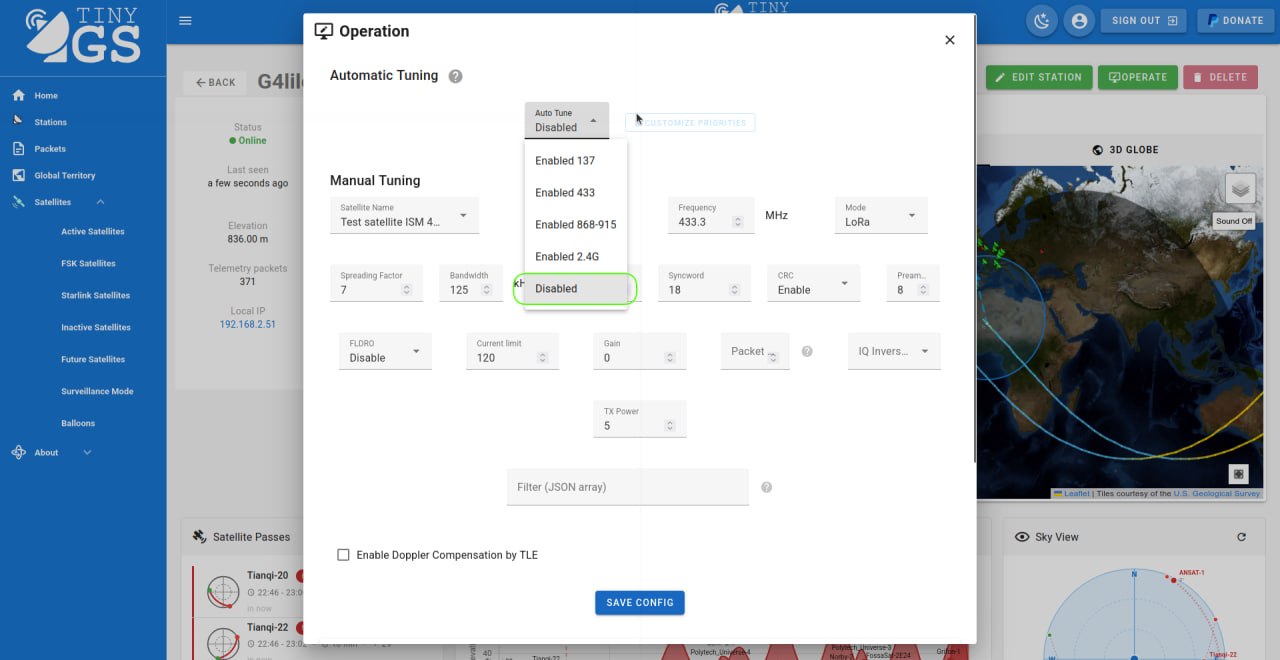Open the user account icon

coord(1079,21)
